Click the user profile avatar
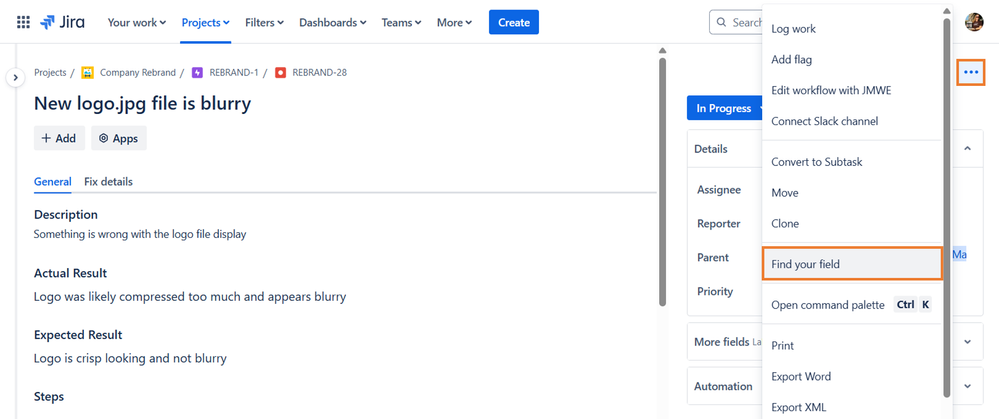Image resolution: width=999 pixels, height=419 pixels. [x=974, y=22]
